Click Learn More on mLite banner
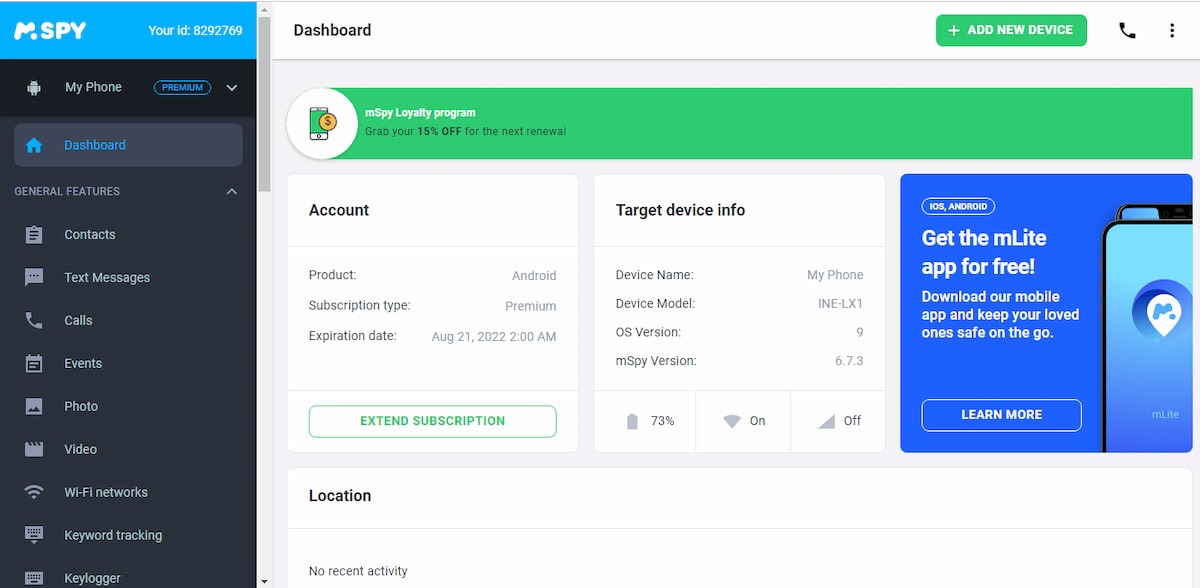1200x588 pixels. coord(1001,414)
